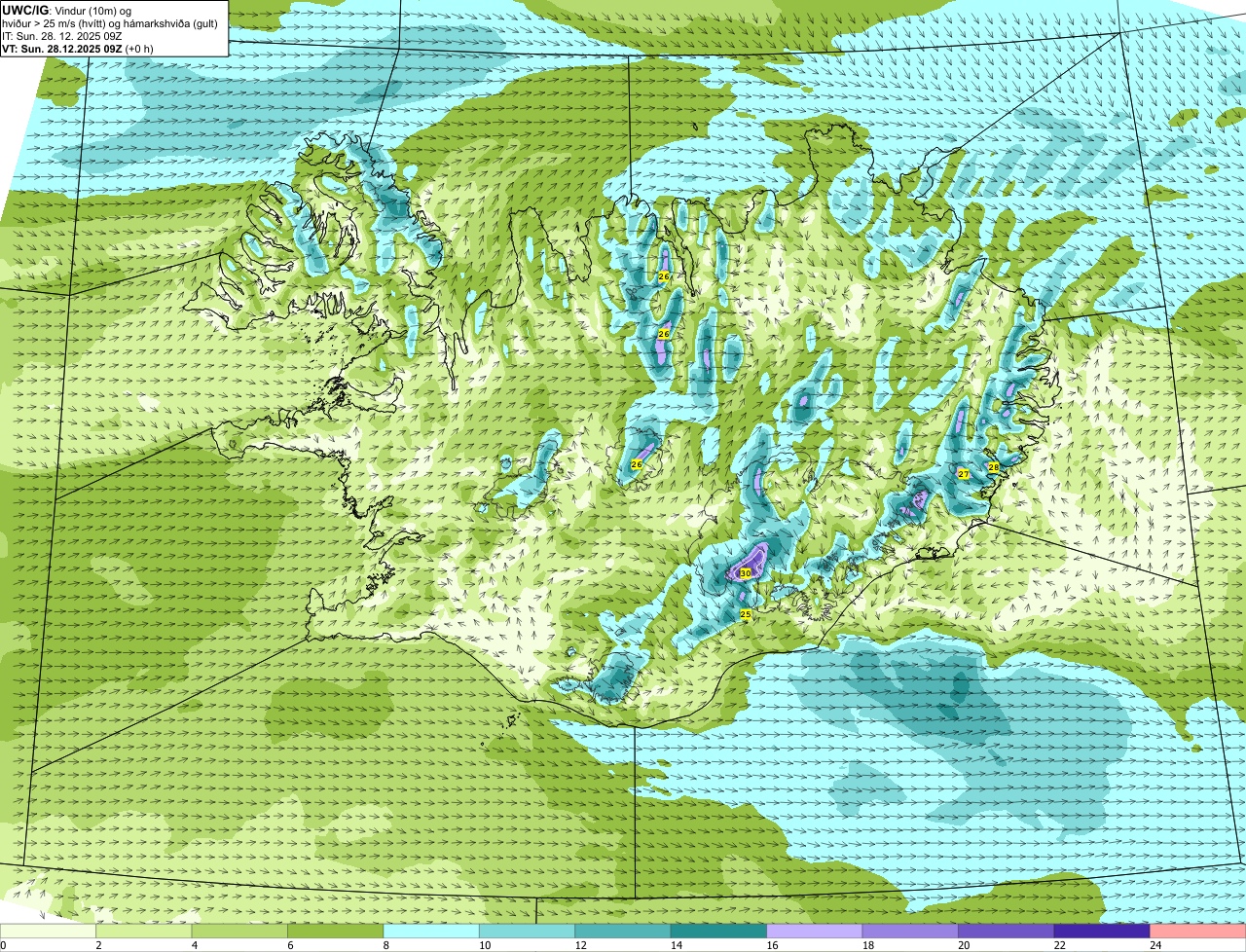Click the yellow 27 gust label
This screenshot has height=952, width=1246.
(x=963, y=474)
